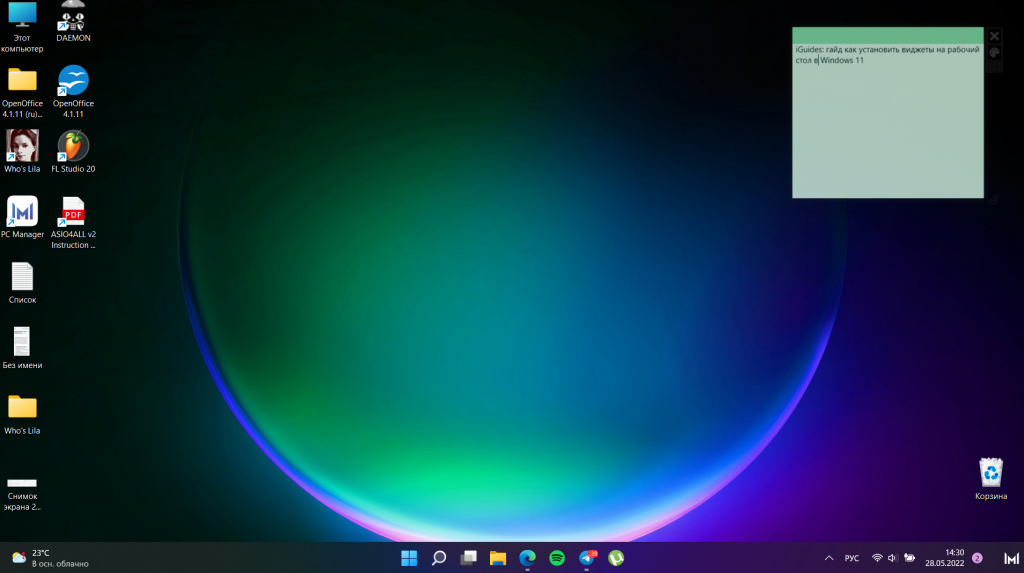Screen dimensions: 1024x573
Task: Open Telegram with the unread badge
Action: pos(587,557)
